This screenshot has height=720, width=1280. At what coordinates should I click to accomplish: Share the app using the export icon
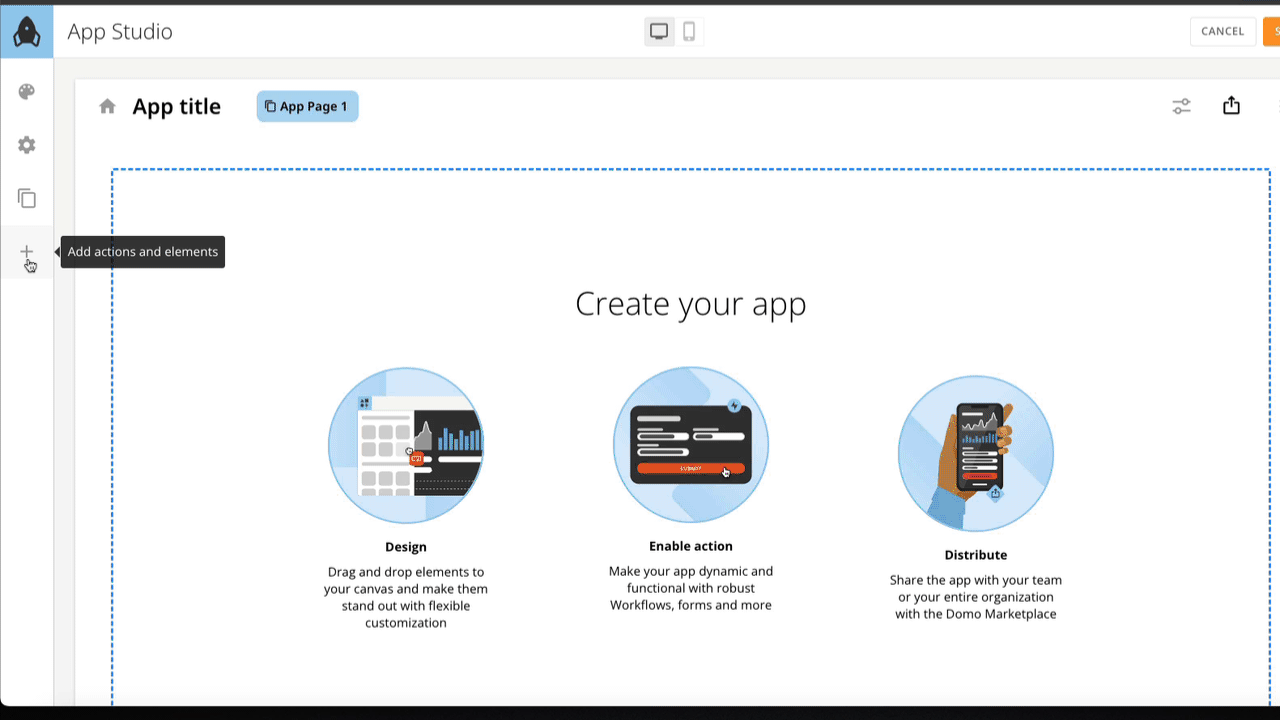[x=1231, y=105]
